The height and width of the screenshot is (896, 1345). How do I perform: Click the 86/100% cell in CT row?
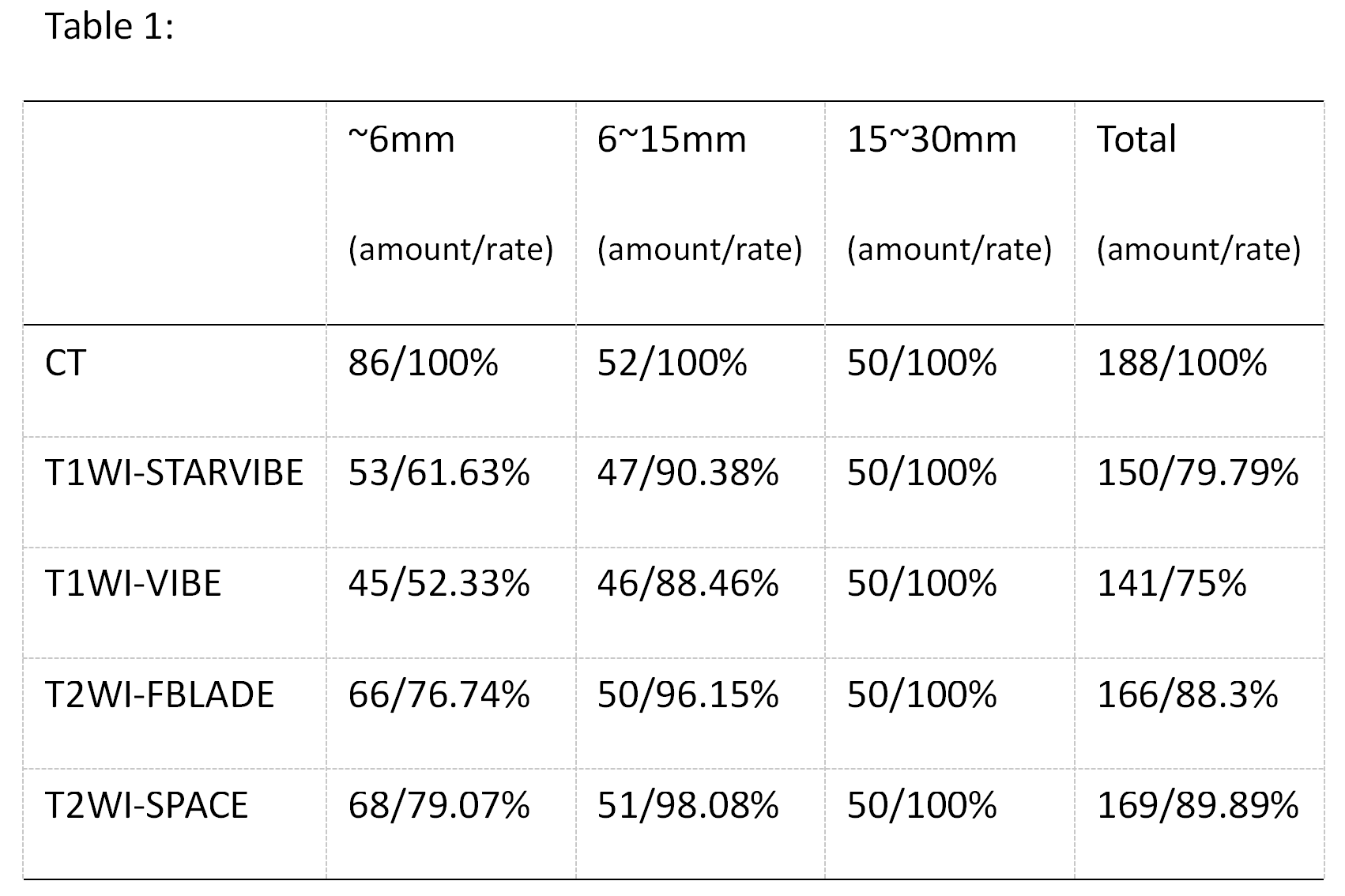coord(423,363)
